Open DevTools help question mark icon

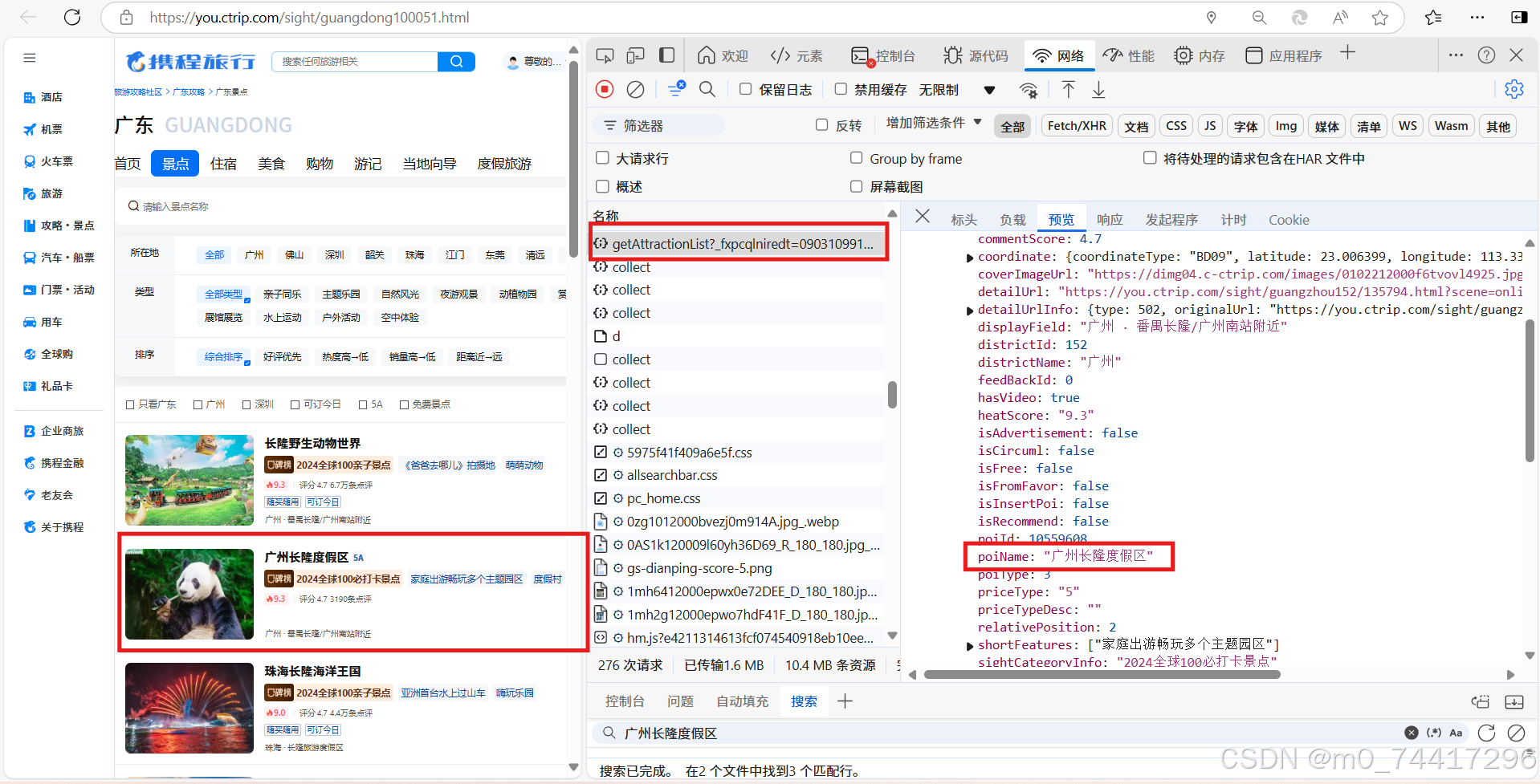[x=1486, y=55]
